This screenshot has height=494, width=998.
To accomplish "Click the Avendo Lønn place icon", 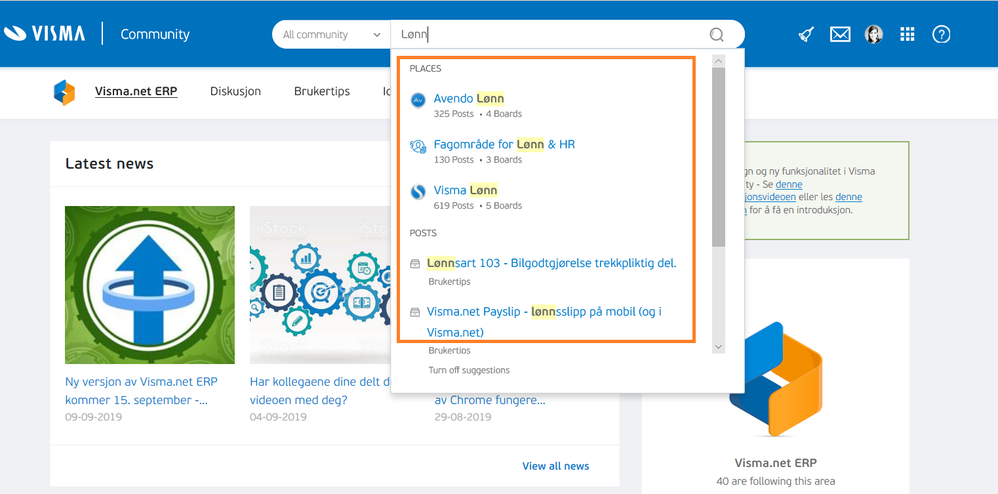I will coord(418,100).
